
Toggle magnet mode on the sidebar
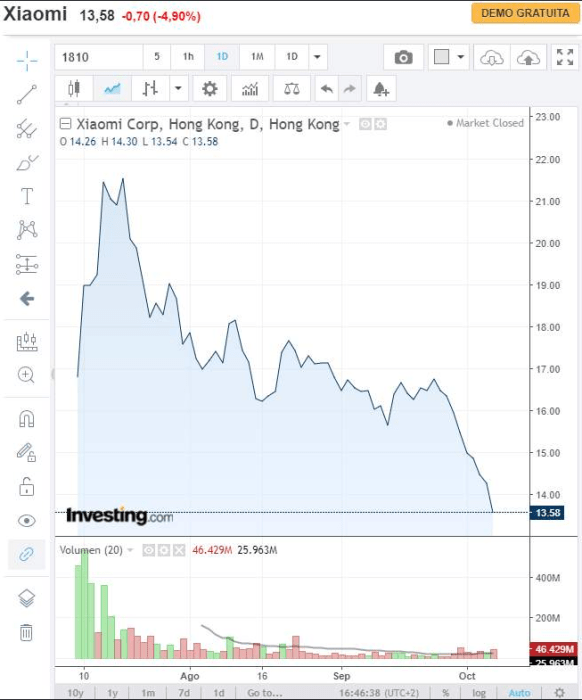pos(26,419)
